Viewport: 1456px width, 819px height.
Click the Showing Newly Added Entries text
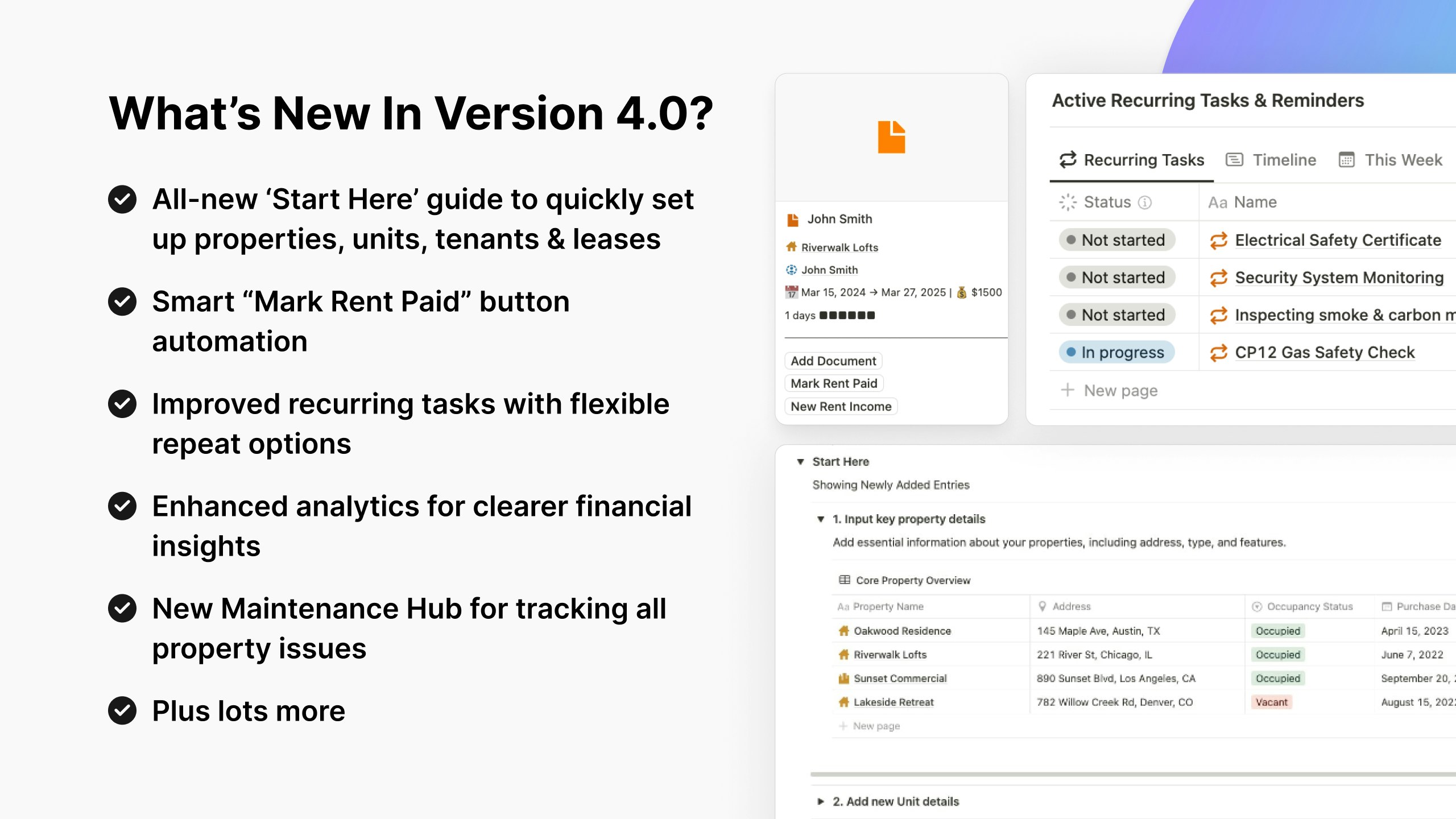coord(891,485)
